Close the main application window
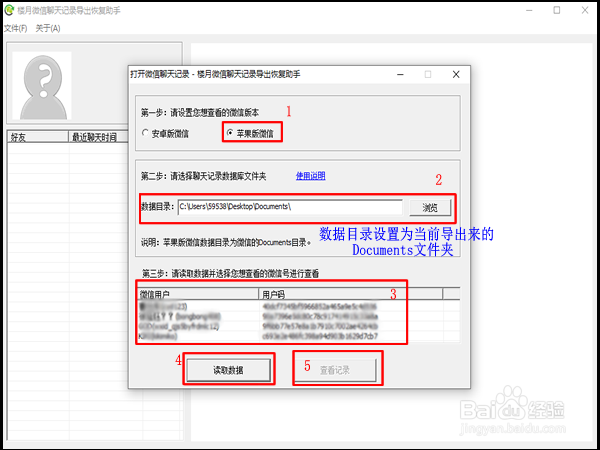The height and width of the screenshot is (450, 600). 585,10
